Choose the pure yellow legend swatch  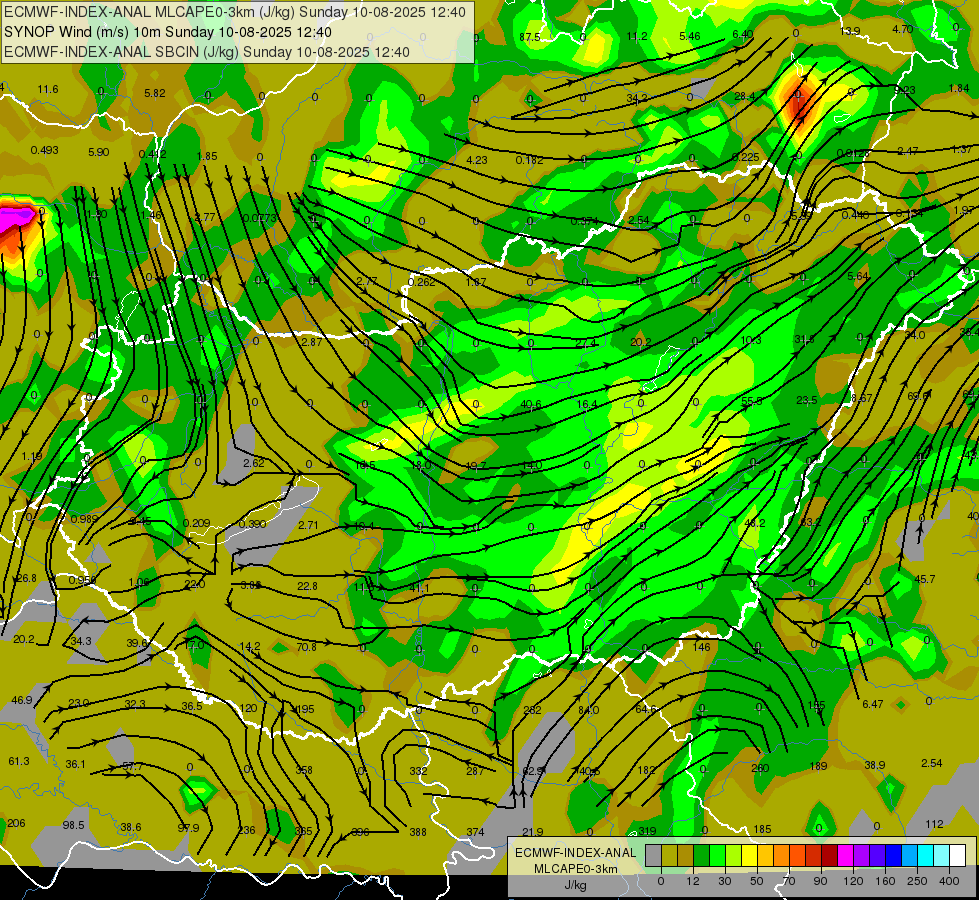(x=750, y=855)
